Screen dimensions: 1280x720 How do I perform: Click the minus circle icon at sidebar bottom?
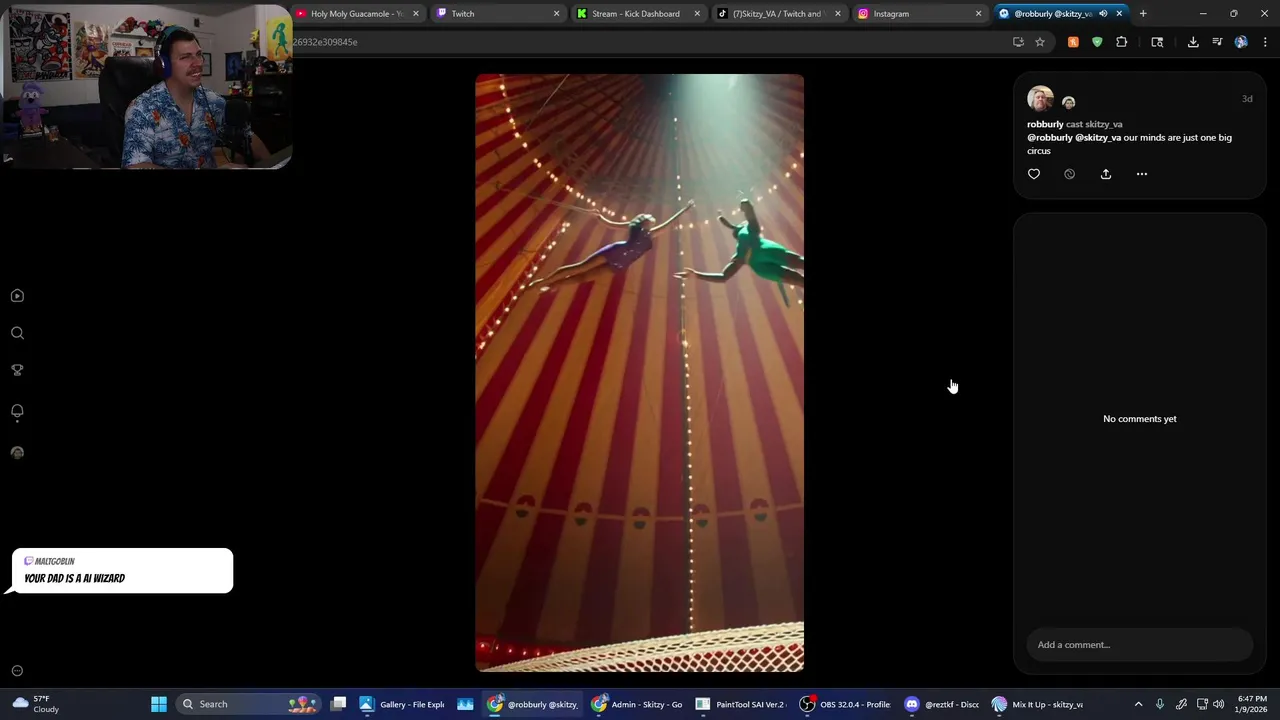(17, 671)
